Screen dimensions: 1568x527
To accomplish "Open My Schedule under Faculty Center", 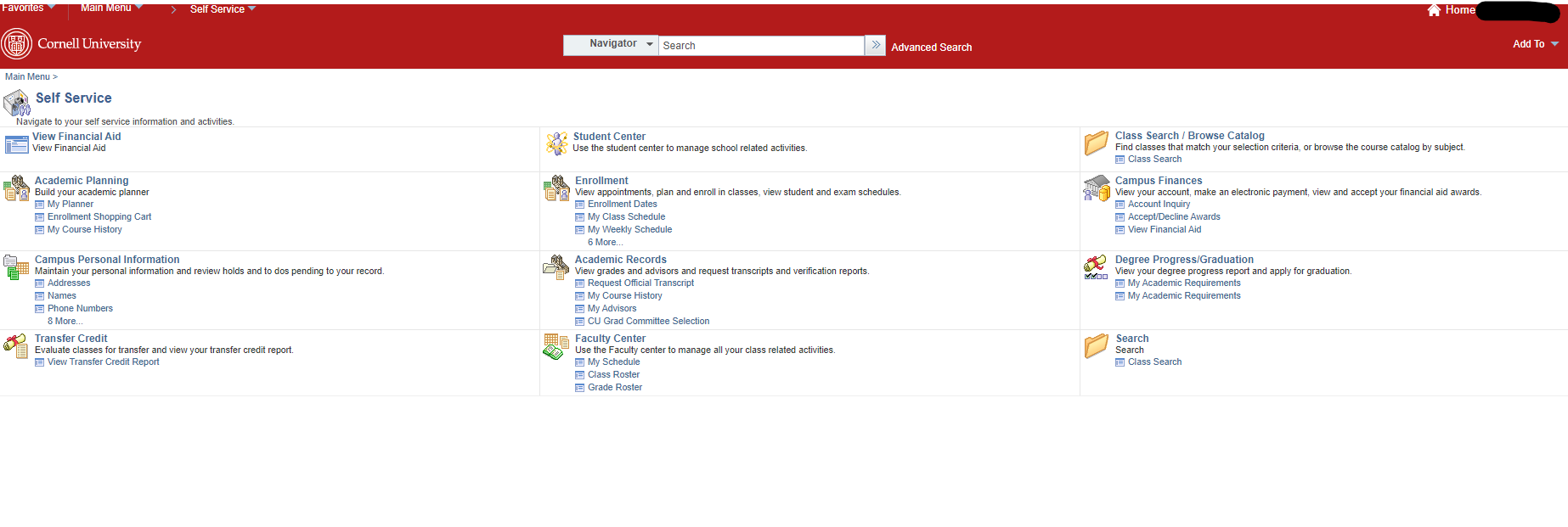I will 613,362.
